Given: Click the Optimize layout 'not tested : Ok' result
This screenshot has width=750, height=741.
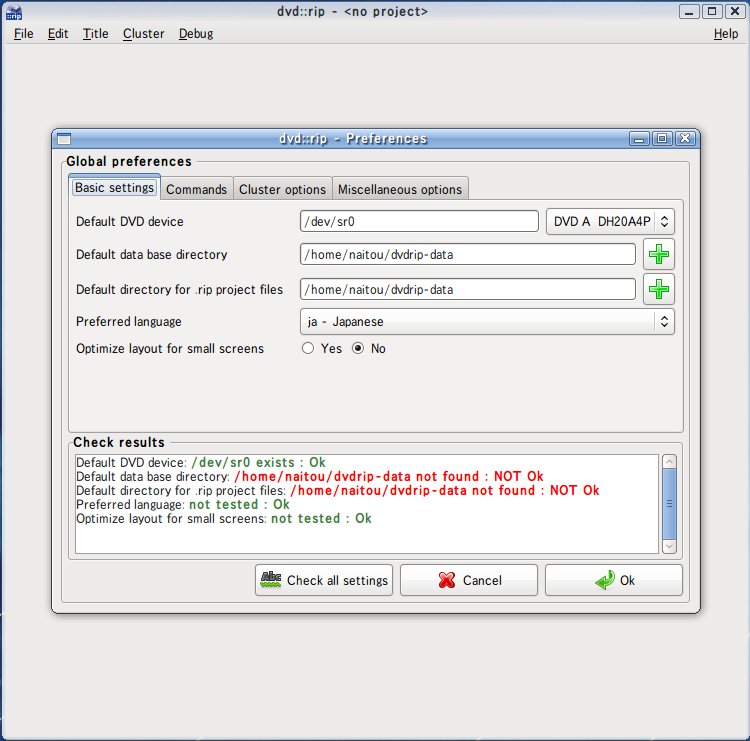Looking at the screenshot, I should coord(321,518).
